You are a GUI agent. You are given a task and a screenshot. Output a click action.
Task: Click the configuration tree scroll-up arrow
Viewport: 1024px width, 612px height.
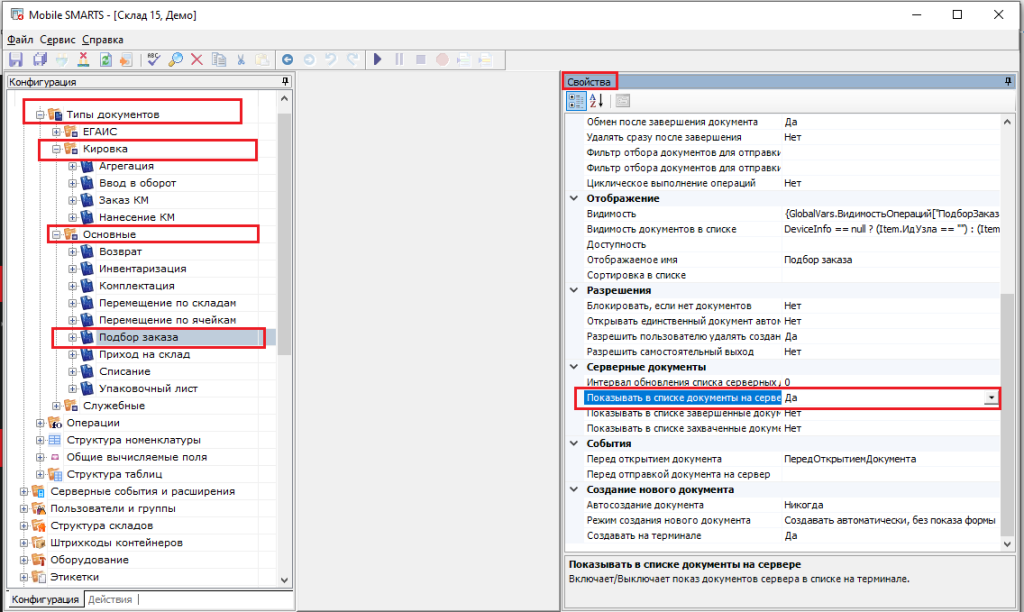pos(284,99)
